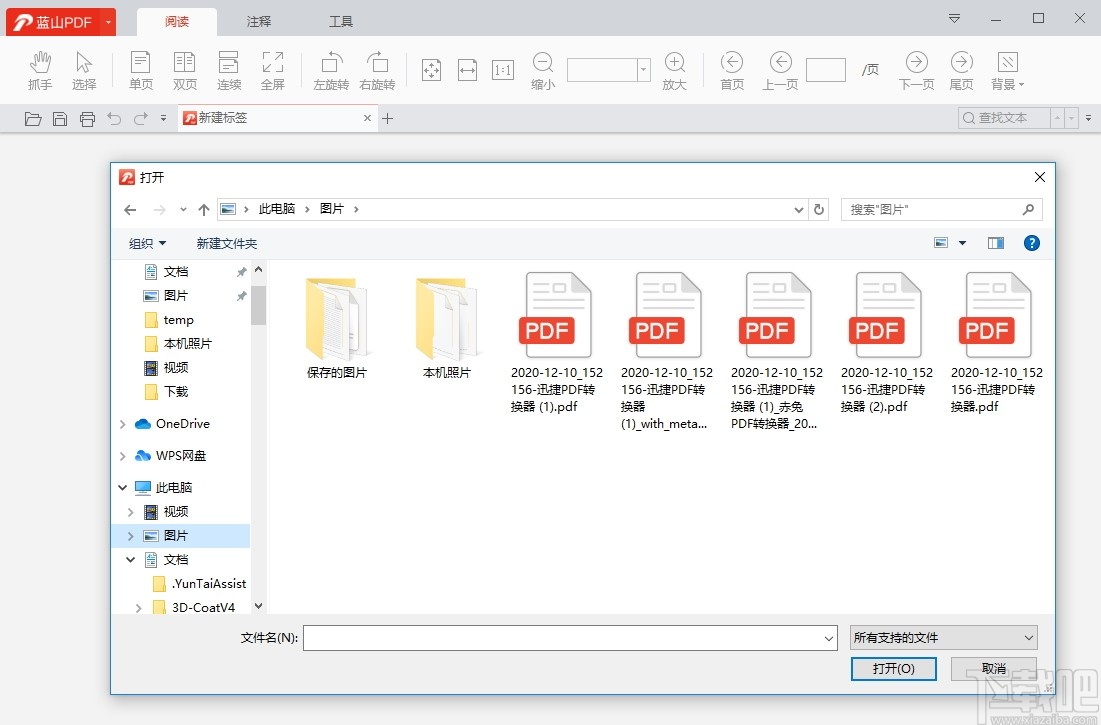Select the 抓手 (hand pan) tool
This screenshot has height=725, width=1101.
click(40, 69)
